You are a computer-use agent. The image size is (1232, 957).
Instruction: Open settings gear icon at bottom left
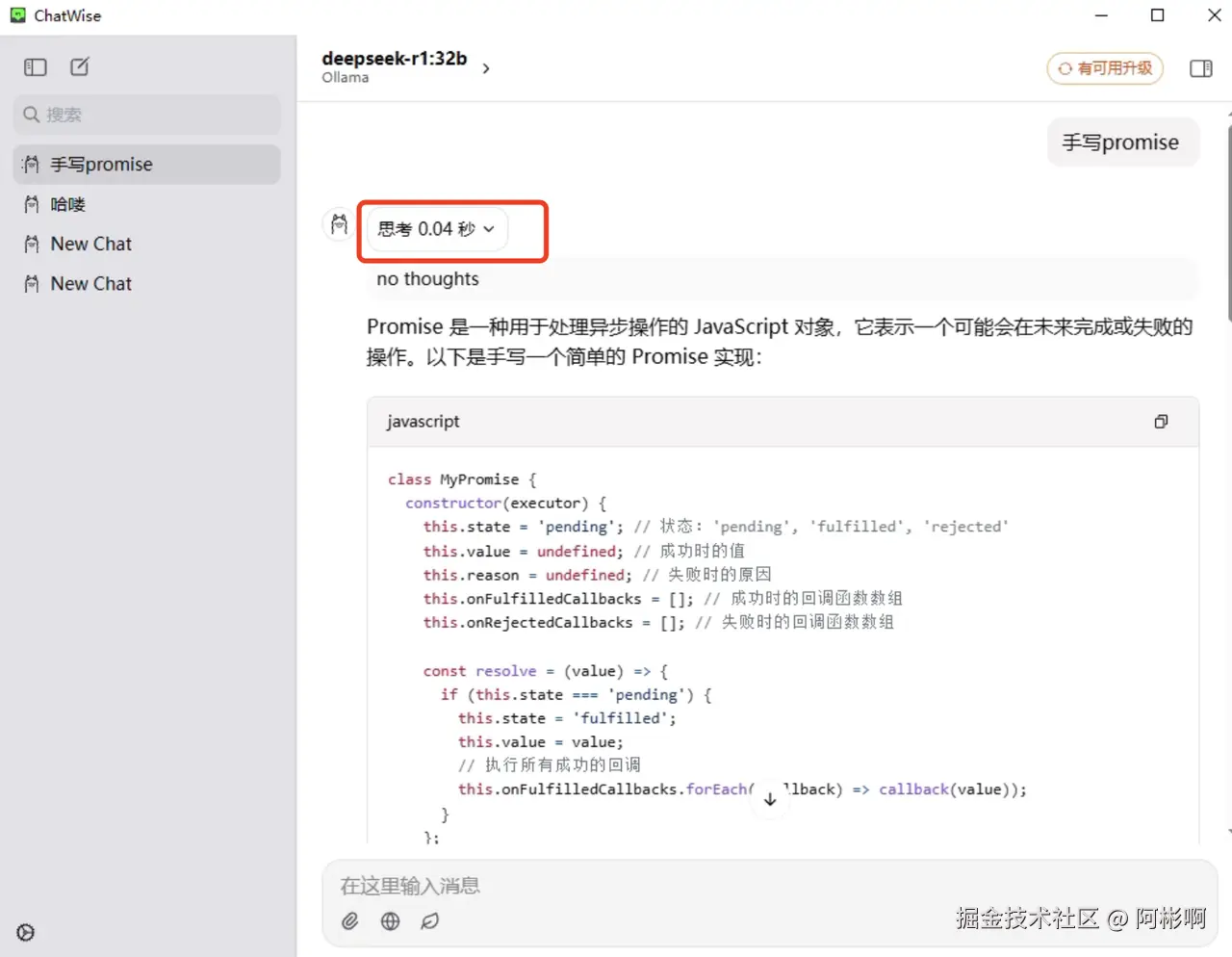click(x=26, y=932)
